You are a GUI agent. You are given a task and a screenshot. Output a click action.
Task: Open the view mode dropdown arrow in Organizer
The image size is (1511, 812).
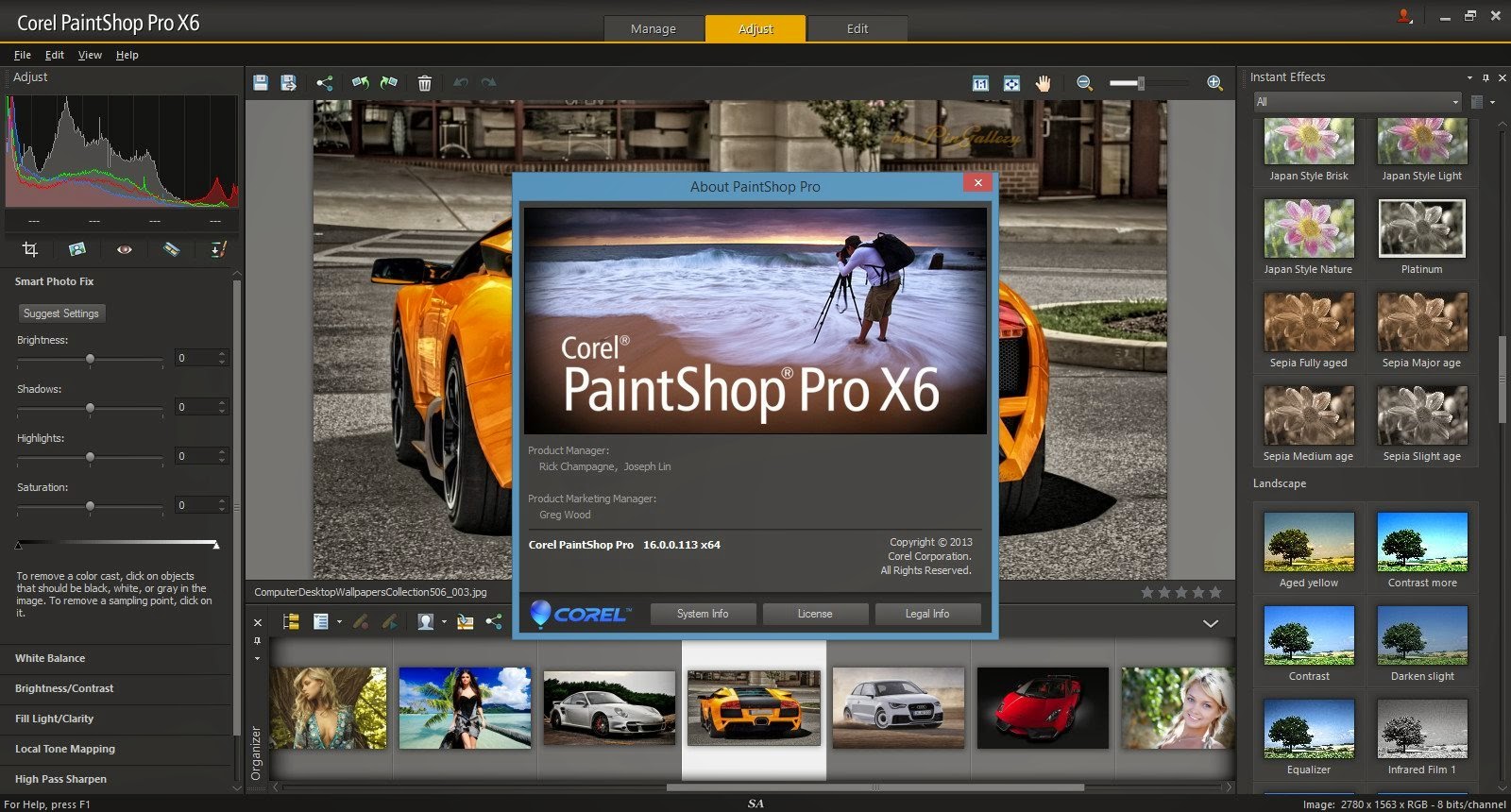pos(339,622)
